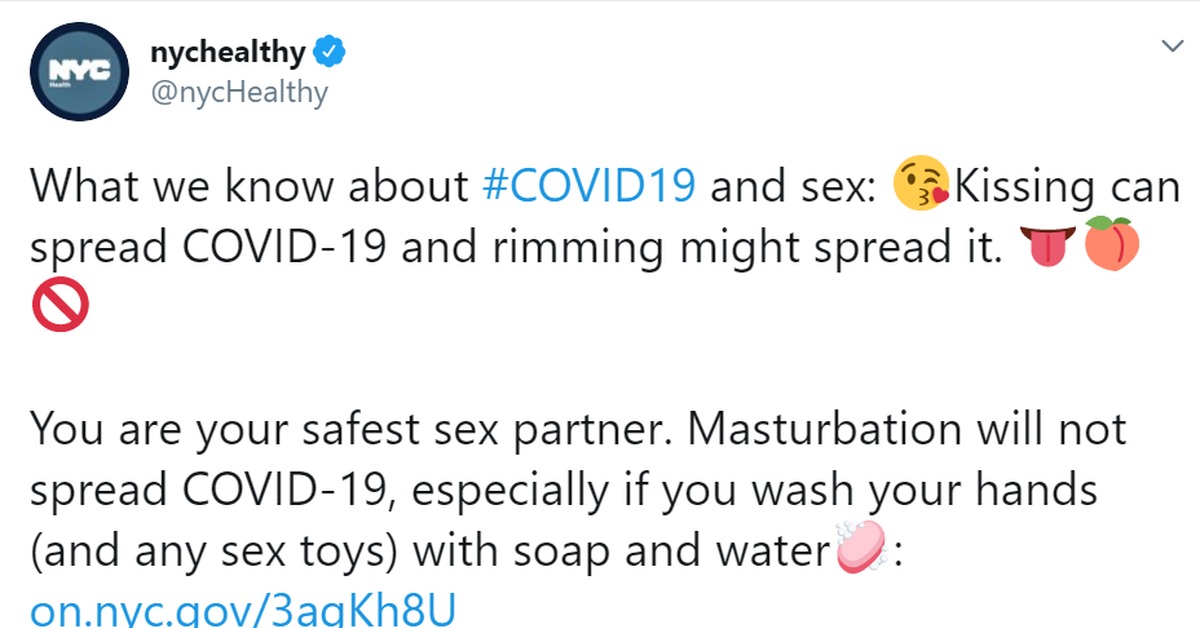1200x628 pixels.
Task: Click the pink soap bar emoji
Action: coord(861,544)
